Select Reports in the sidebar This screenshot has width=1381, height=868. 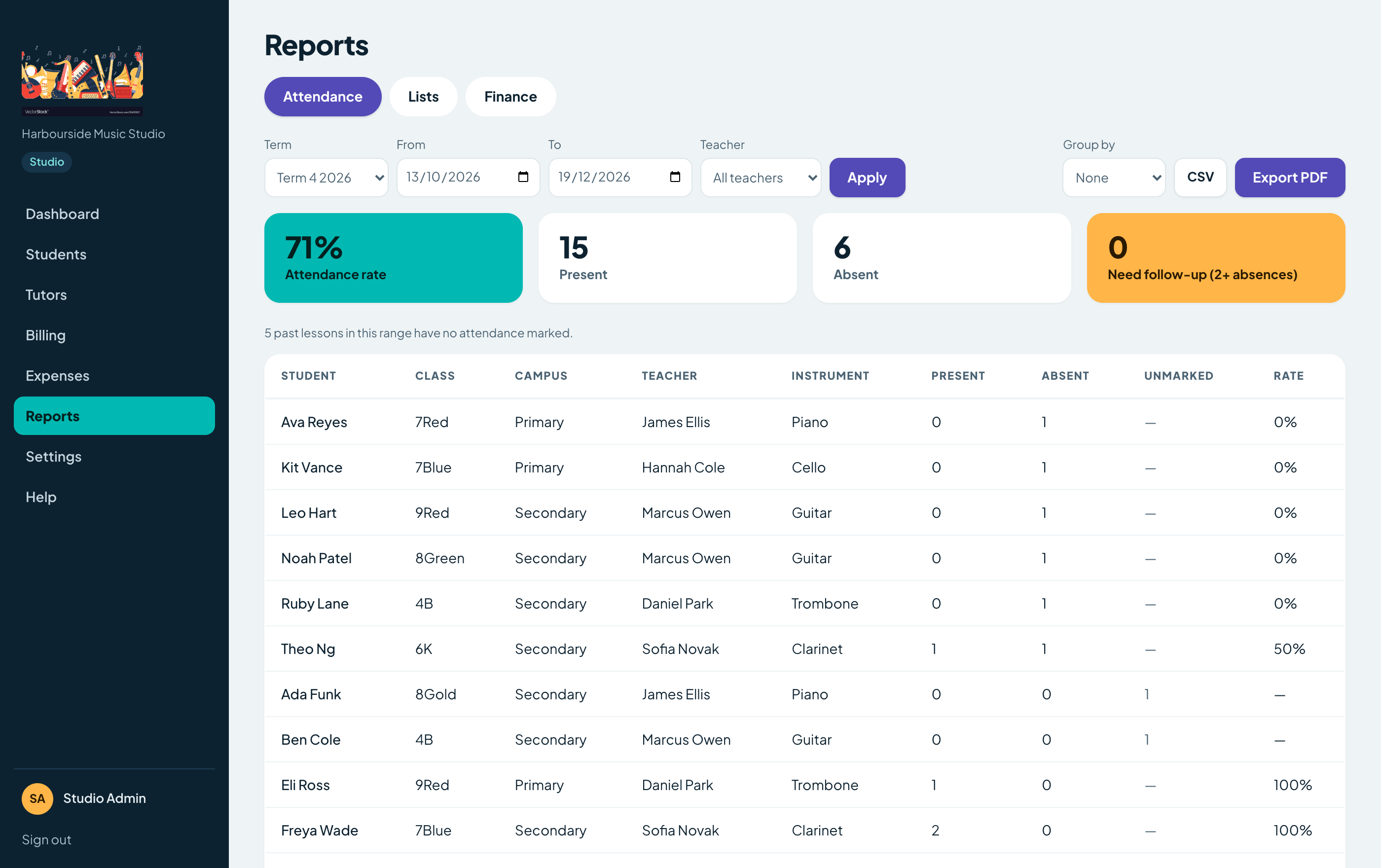(x=114, y=416)
